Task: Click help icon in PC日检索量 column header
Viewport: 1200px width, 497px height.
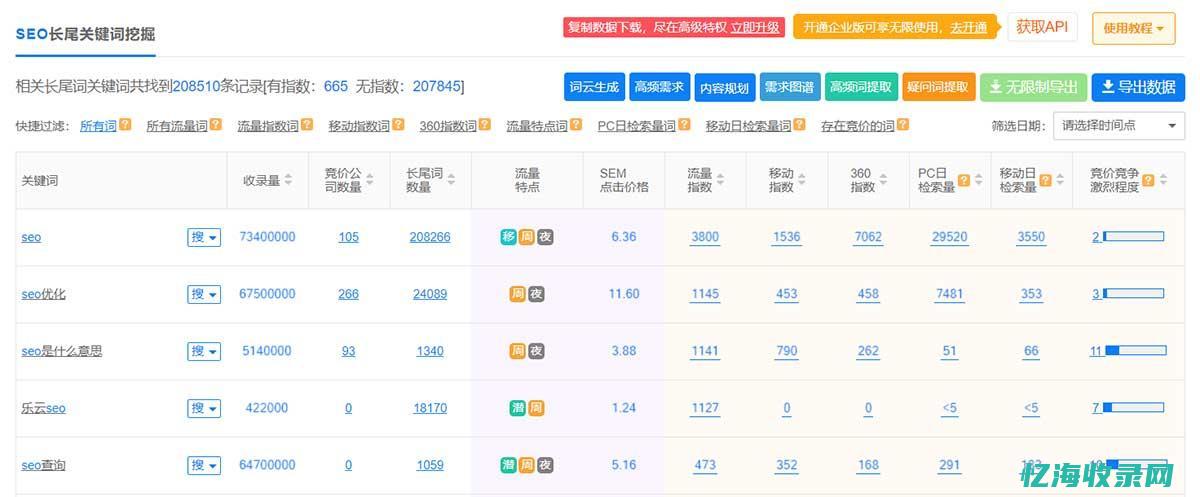Action: pos(964,181)
